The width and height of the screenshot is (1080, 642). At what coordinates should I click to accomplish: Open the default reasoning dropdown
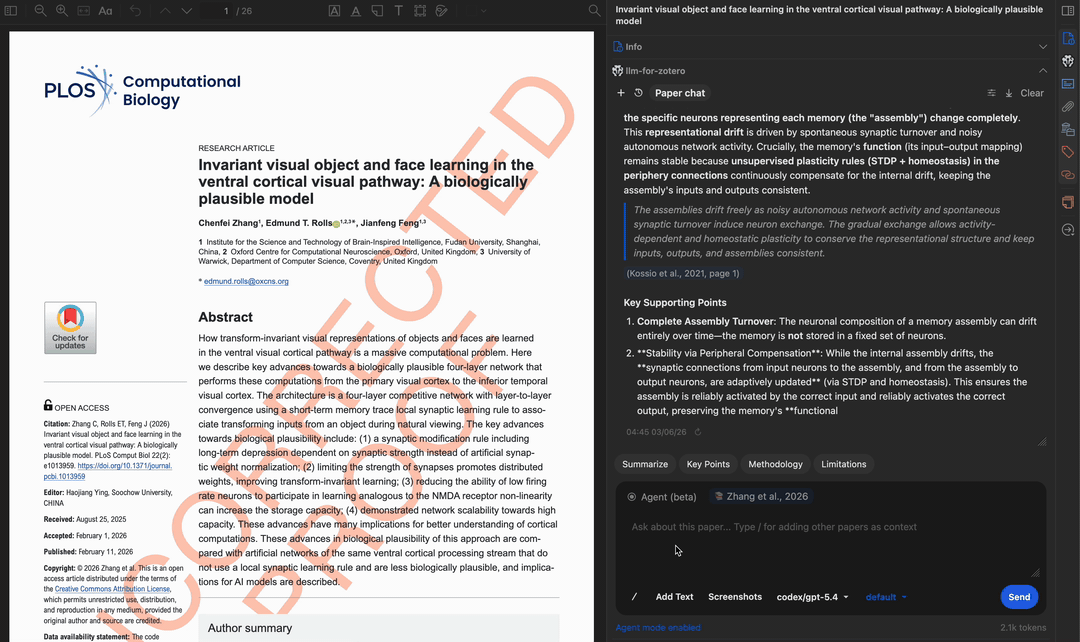(x=886, y=597)
